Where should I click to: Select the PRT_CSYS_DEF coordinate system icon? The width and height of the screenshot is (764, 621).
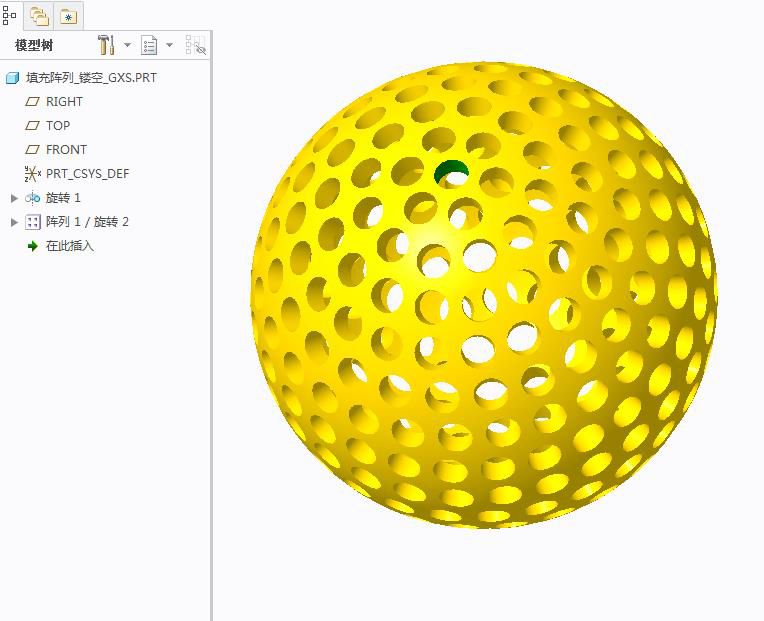click(x=32, y=173)
